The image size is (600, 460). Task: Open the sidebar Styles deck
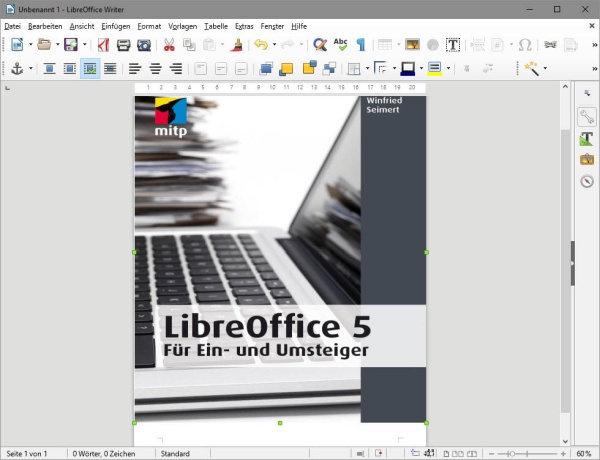tap(587, 139)
